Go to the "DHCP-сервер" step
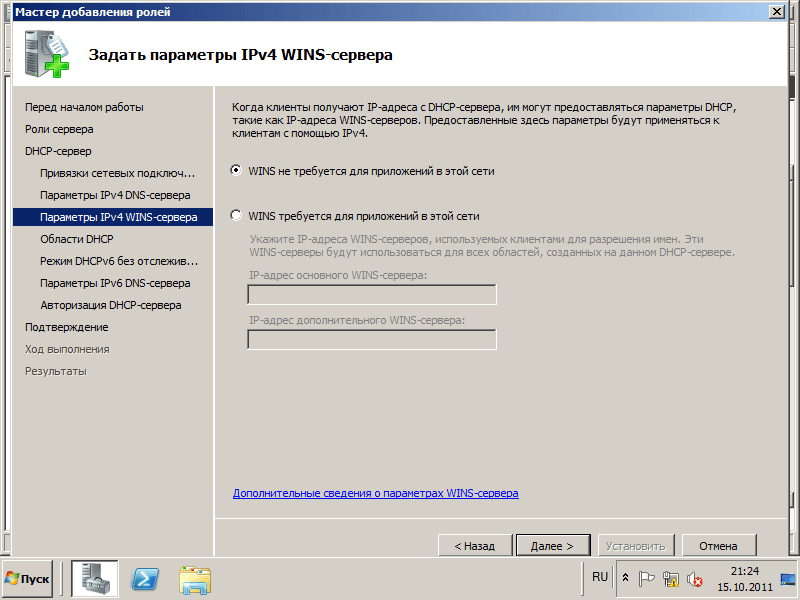Viewport: 800px width, 600px height. (x=58, y=151)
